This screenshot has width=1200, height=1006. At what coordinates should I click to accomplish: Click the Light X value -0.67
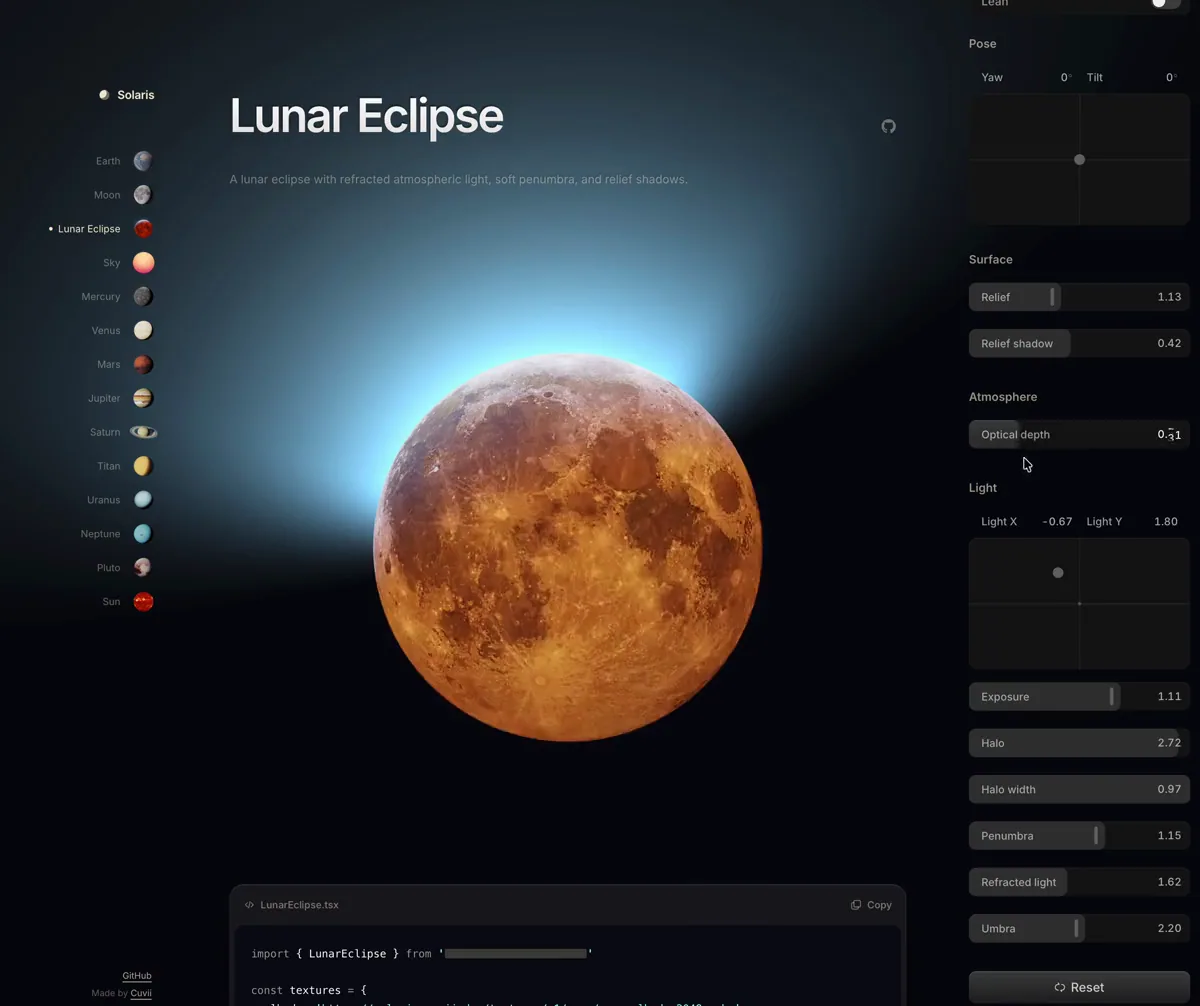pyautogui.click(x=1057, y=522)
